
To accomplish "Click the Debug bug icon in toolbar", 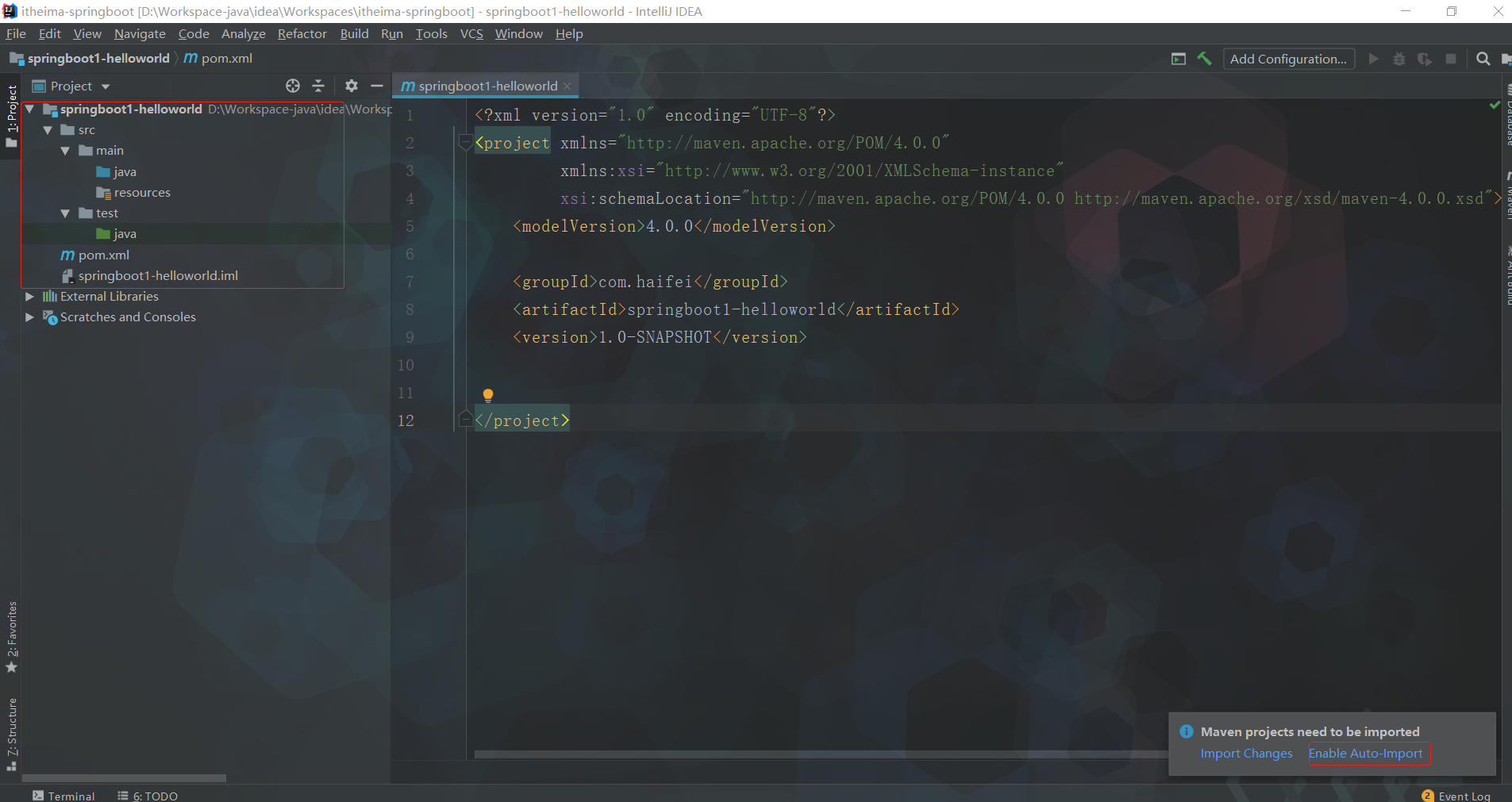I will pos(1399,59).
